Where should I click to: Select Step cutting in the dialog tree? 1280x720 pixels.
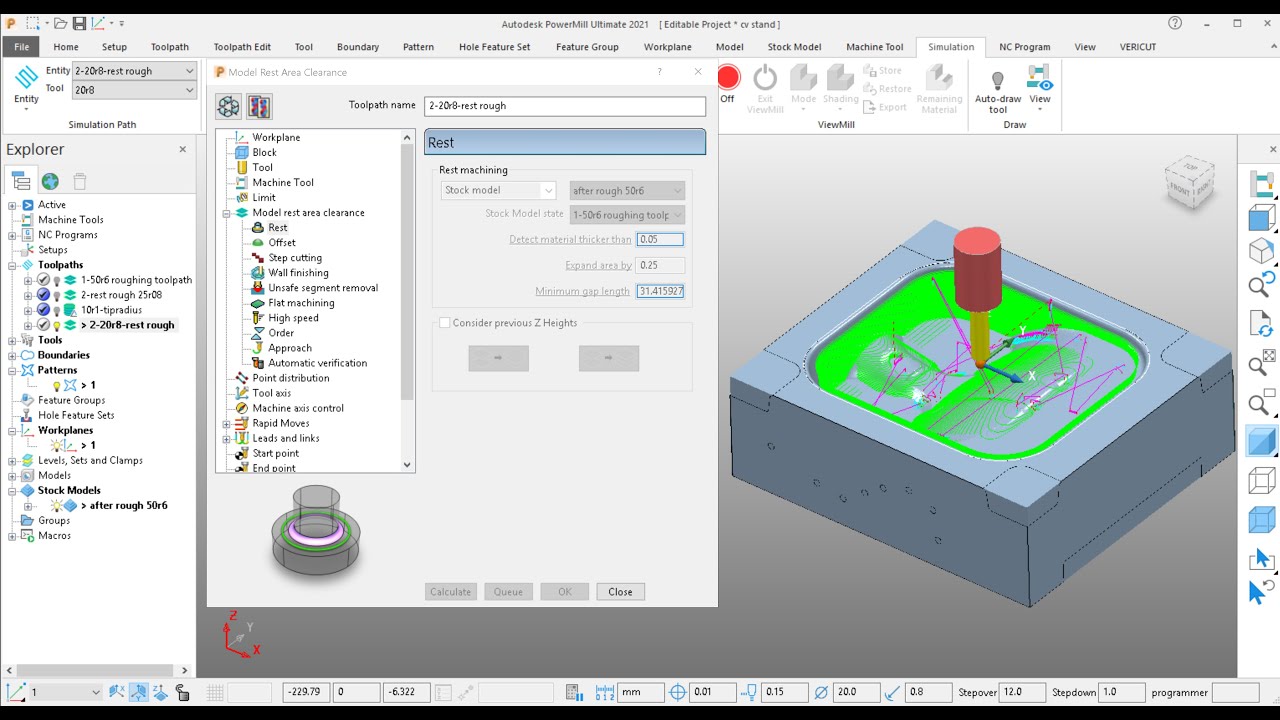point(295,258)
